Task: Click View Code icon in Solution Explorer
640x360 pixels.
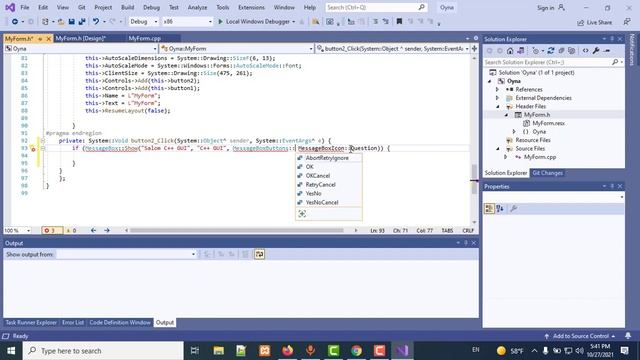Action: point(585,51)
